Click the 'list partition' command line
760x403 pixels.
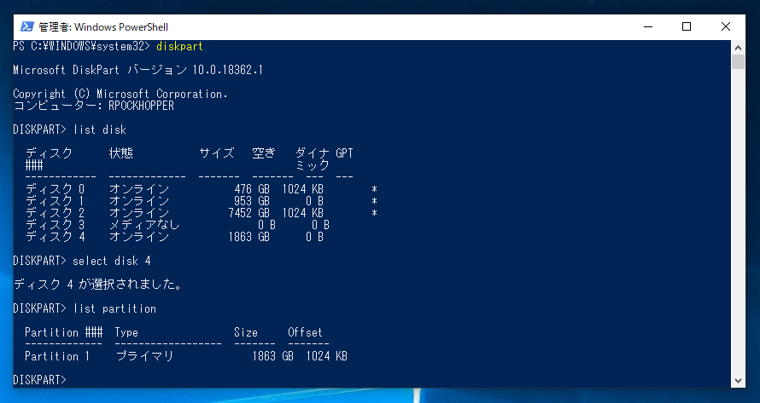(85, 308)
